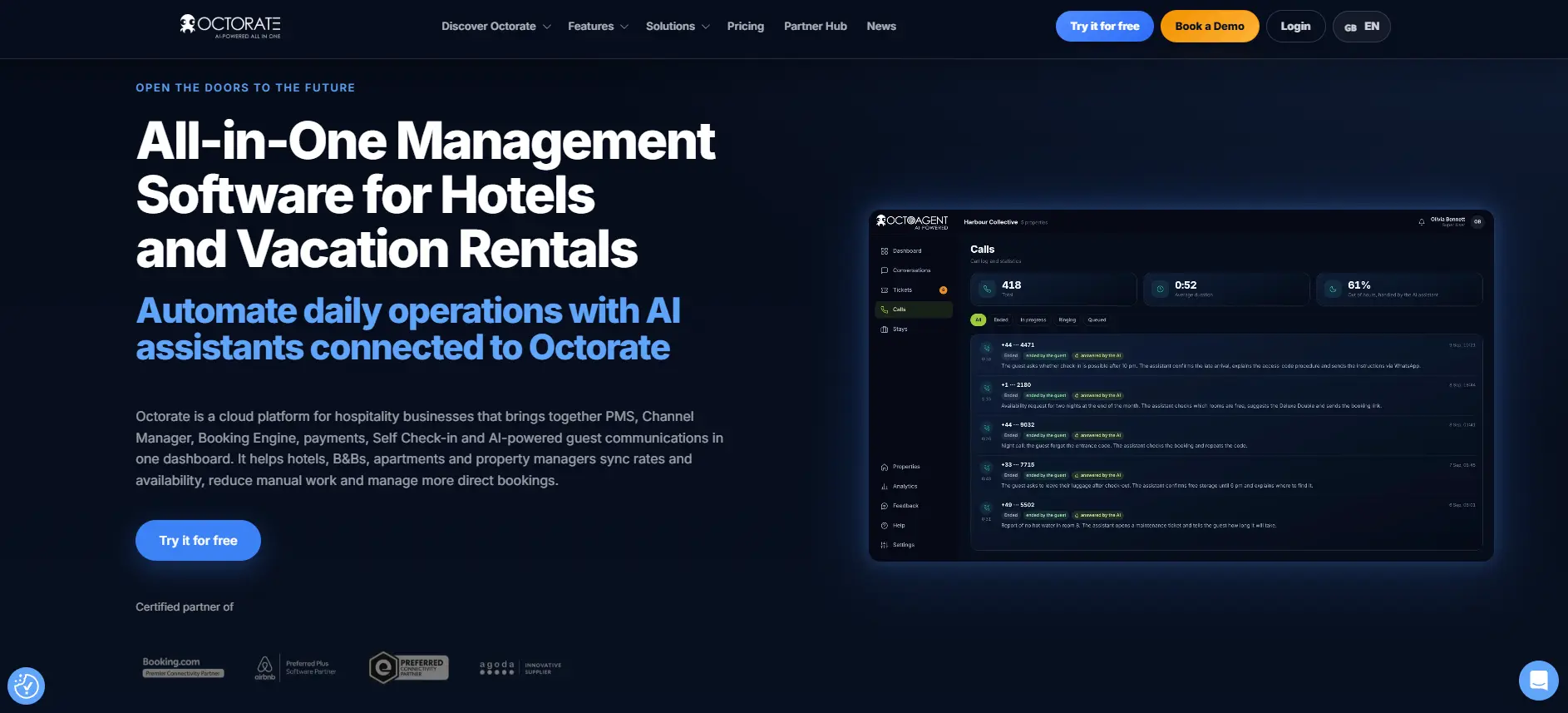Click the orange Tickets notification badge
Image resolution: width=1568 pixels, height=713 pixels.
pyautogui.click(x=943, y=290)
